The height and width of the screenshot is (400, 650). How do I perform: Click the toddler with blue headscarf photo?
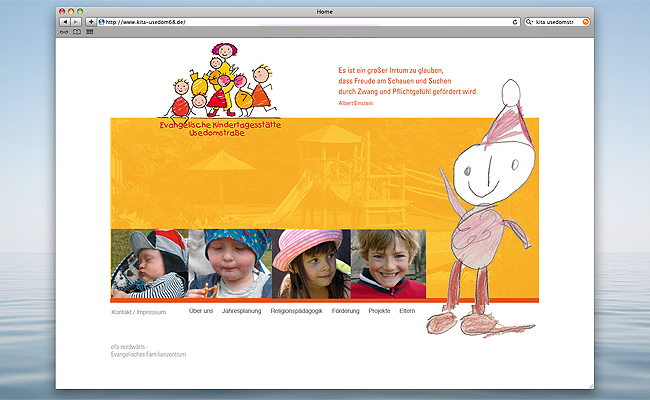point(230,264)
